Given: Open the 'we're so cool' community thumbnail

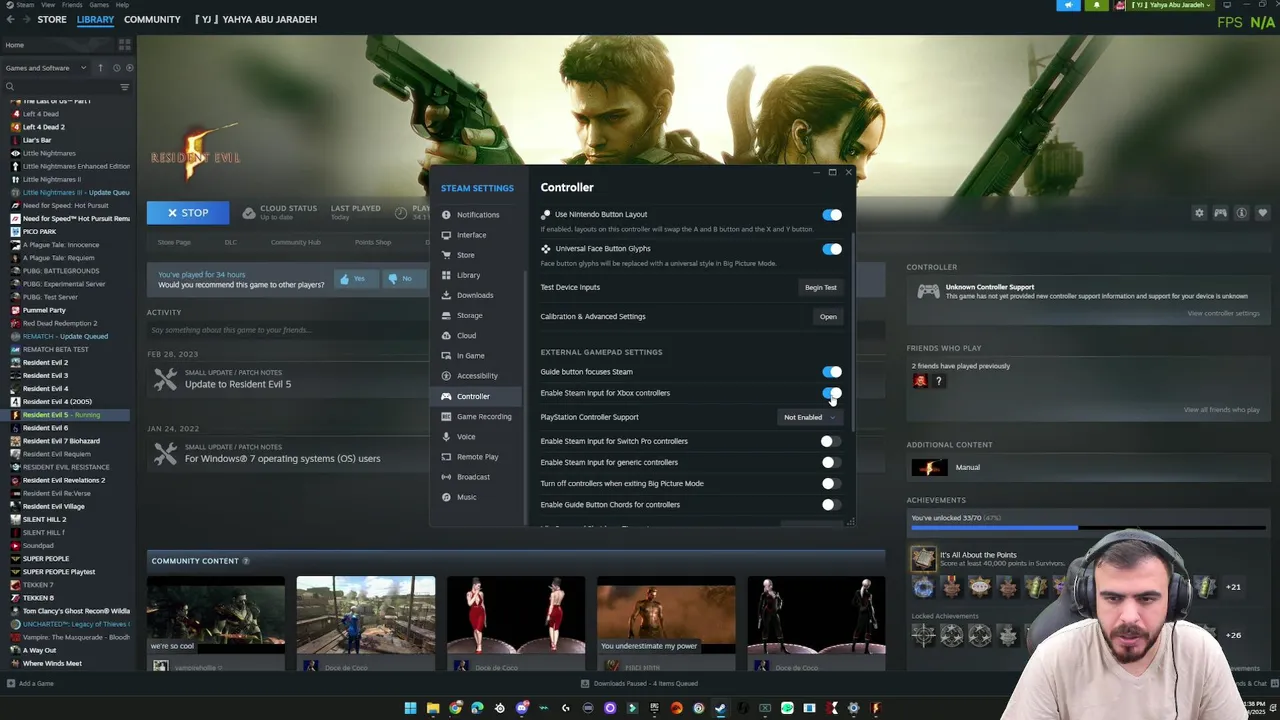Looking at the screenshot, I should [216, 615].
